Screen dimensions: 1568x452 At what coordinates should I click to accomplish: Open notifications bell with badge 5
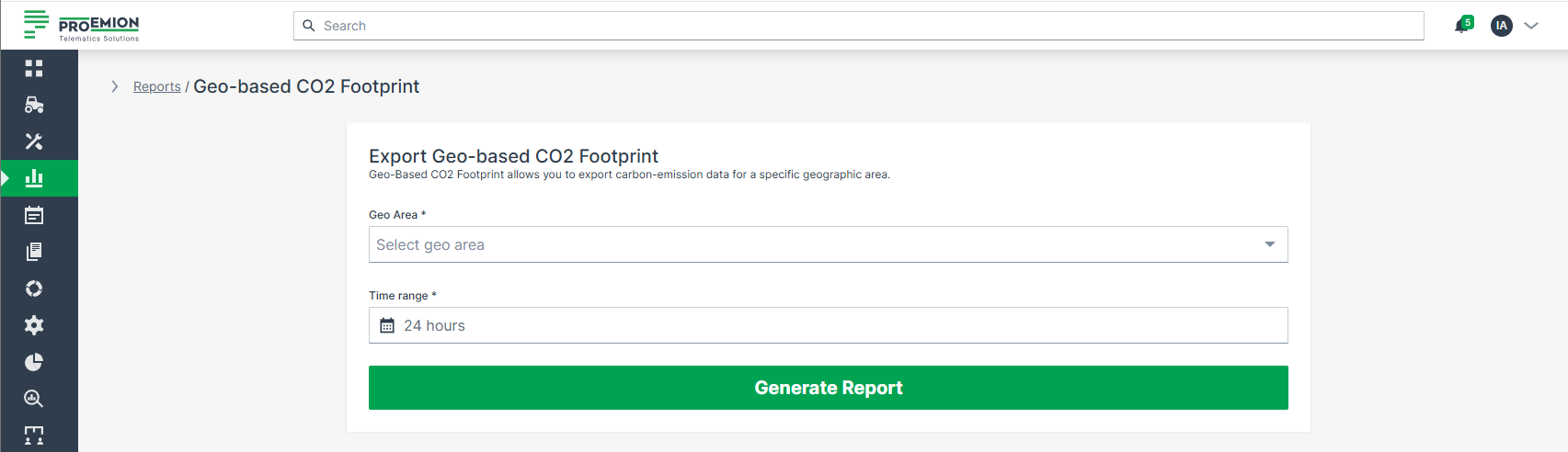[1461, 26]
